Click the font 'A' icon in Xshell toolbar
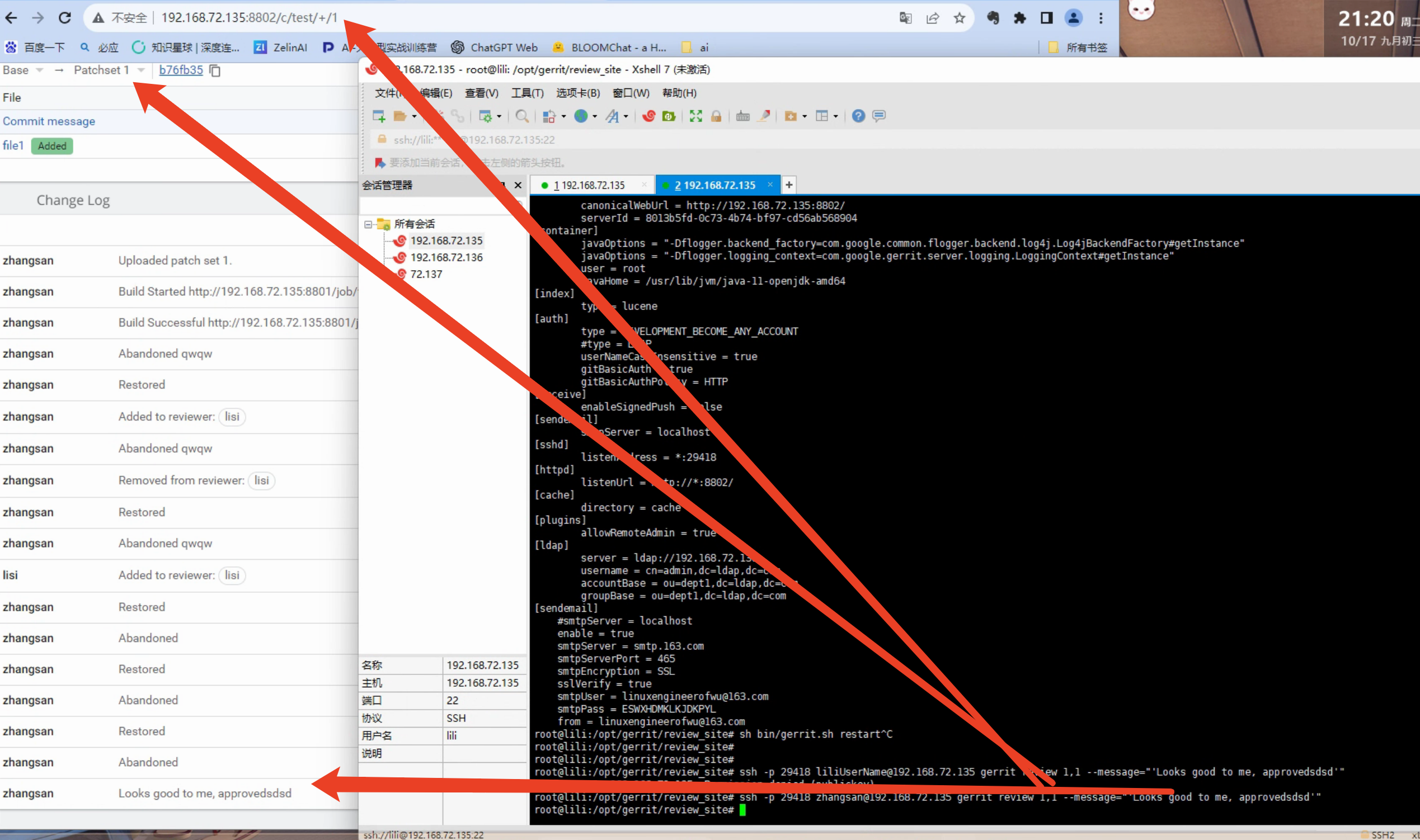This screenshot has height=840, width=1420. [x=612, y=116]
